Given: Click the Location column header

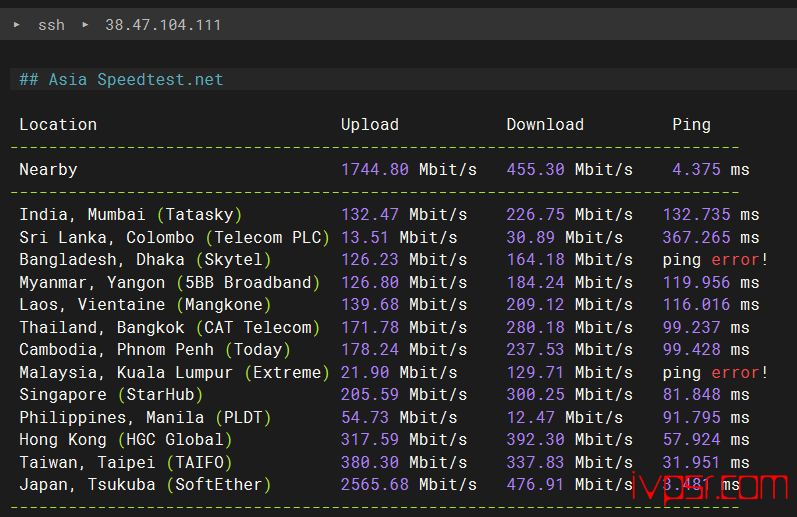Looking at the screenshot, I should pyautogui.click(x=58, y=125).
